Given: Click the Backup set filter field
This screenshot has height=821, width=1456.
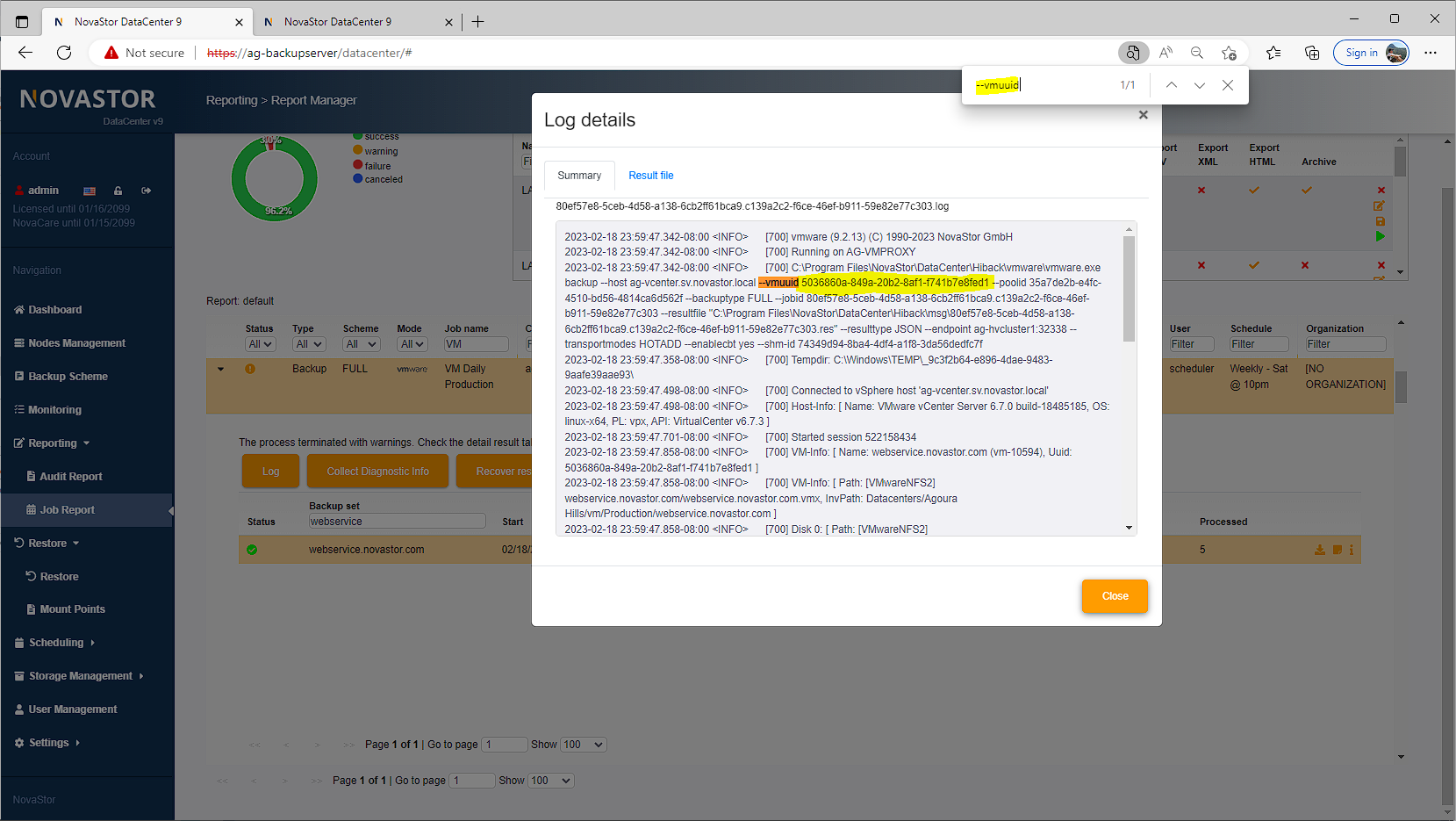Looking at the screenshot, I should (x=397, y=522).
